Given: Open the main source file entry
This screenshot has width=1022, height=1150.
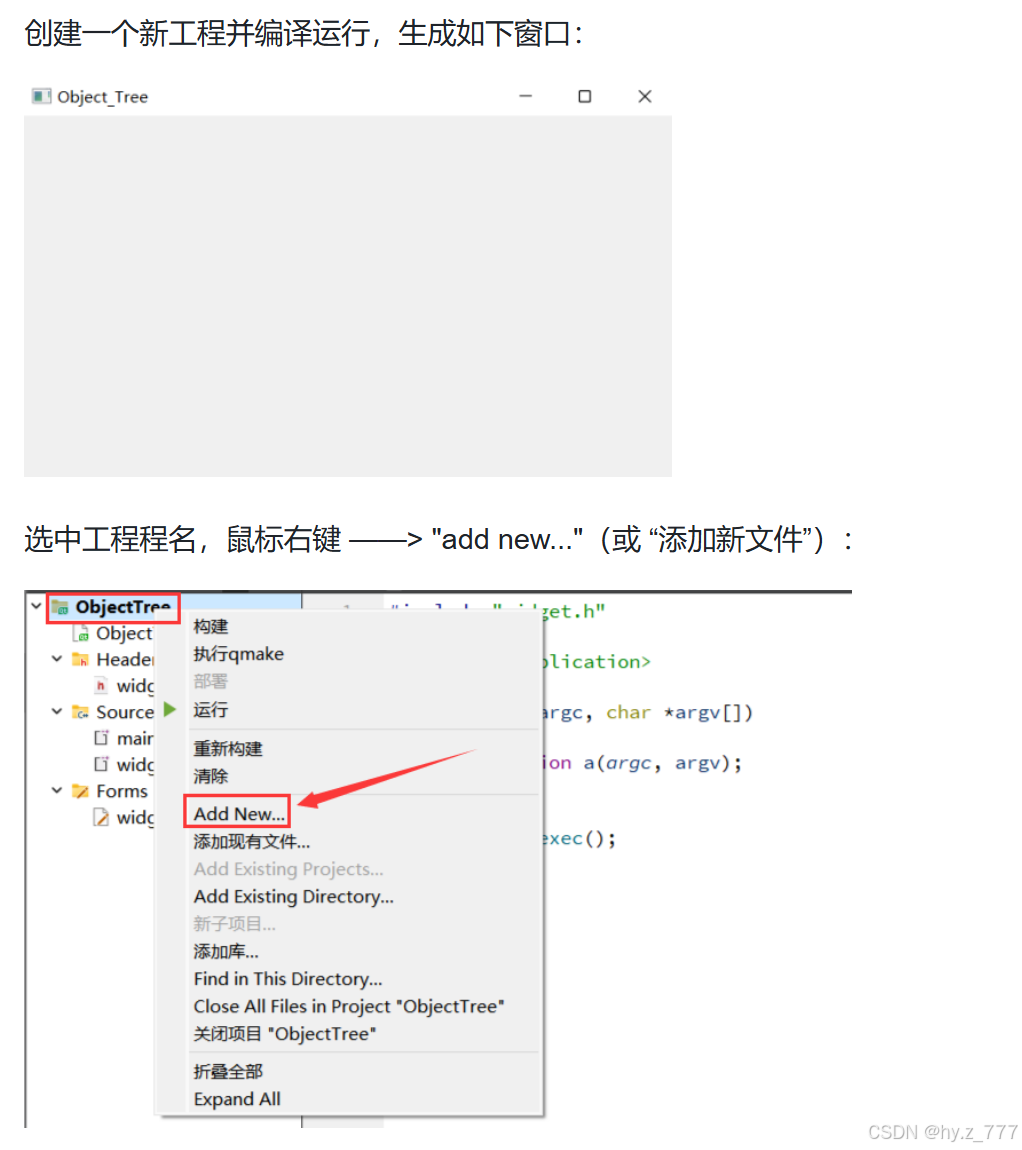Looking at the screenshot, I should [x=134, y=739].
